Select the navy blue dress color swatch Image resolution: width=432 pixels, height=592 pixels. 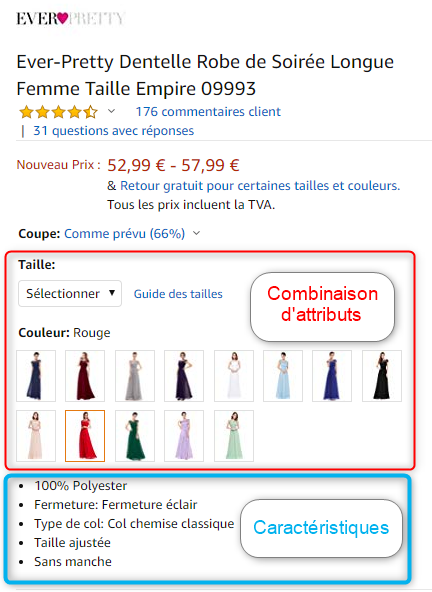point(36,376)
